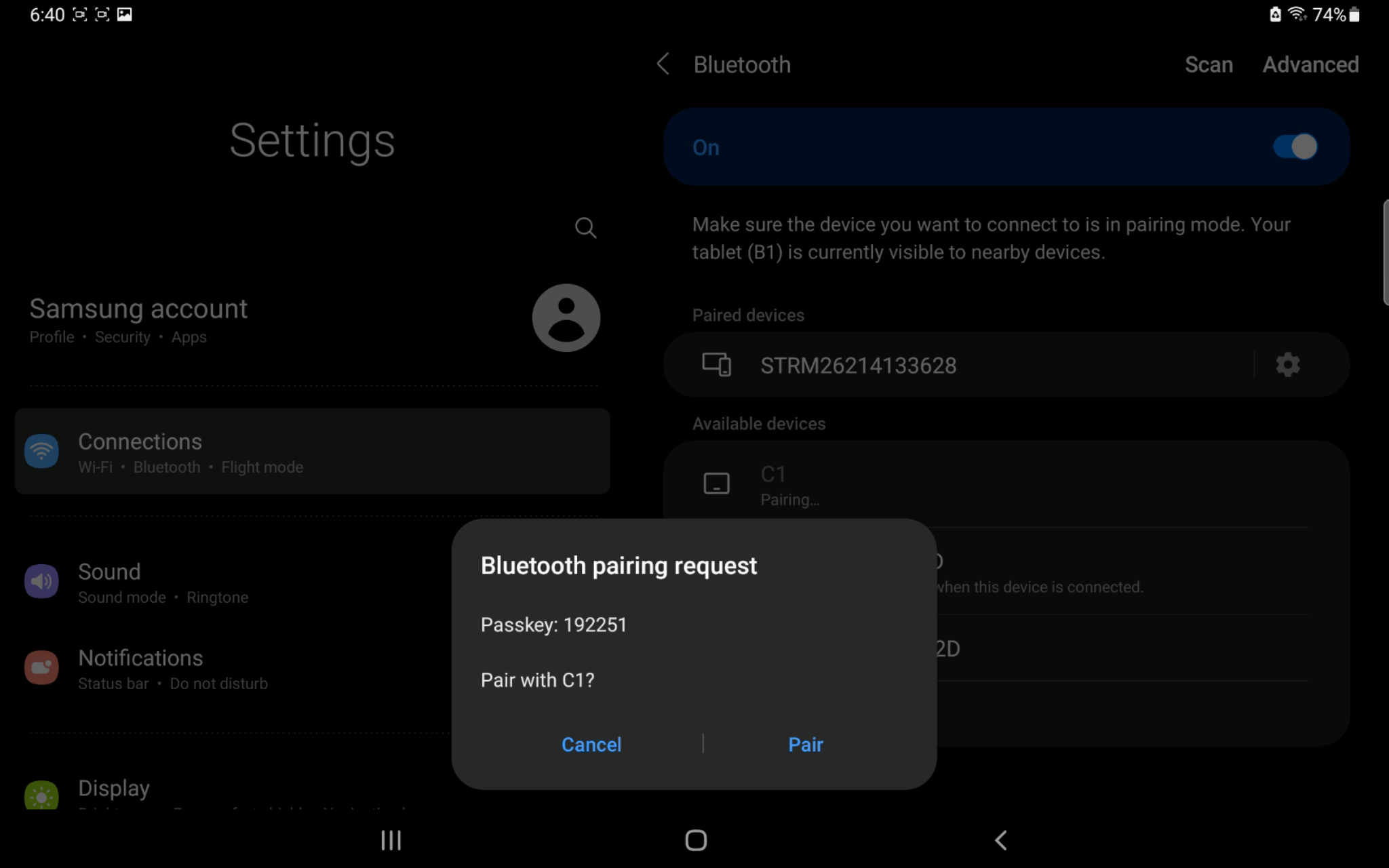
Task: Open the Advanced Bluetooth options
Action: 1310,64
